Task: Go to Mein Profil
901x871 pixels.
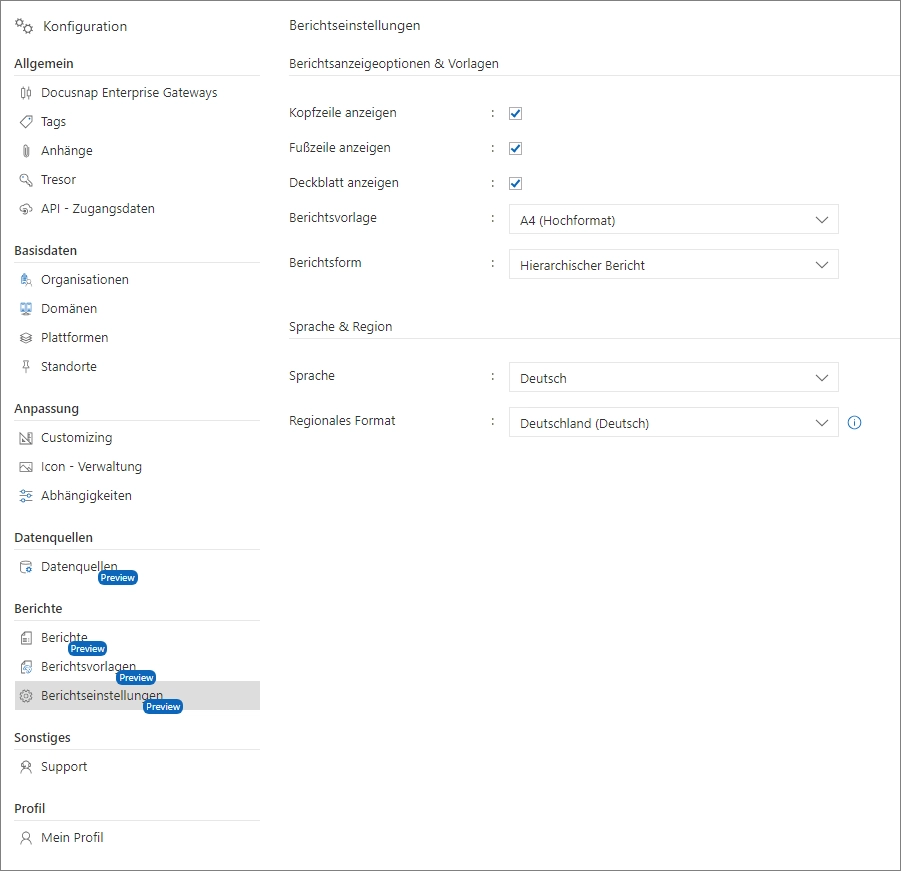Action: coord(72,838)
